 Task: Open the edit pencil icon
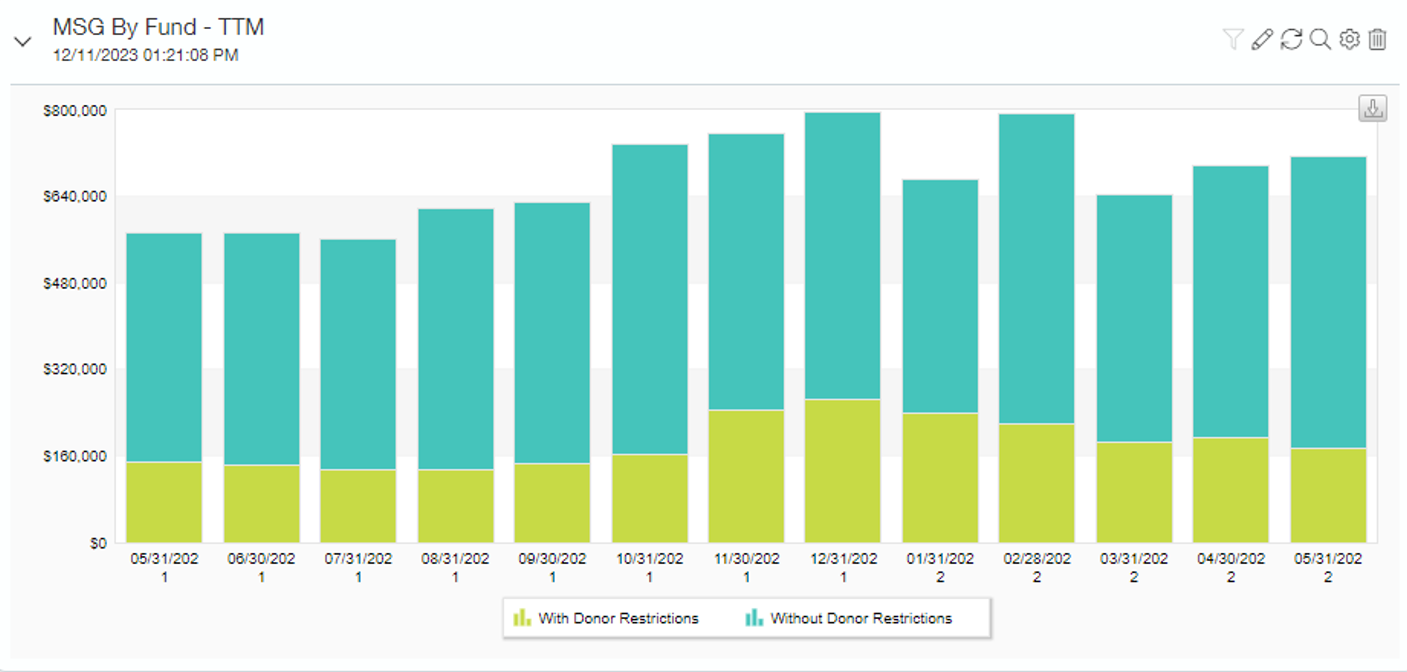pyautogui.click(x=1262, y=39)
